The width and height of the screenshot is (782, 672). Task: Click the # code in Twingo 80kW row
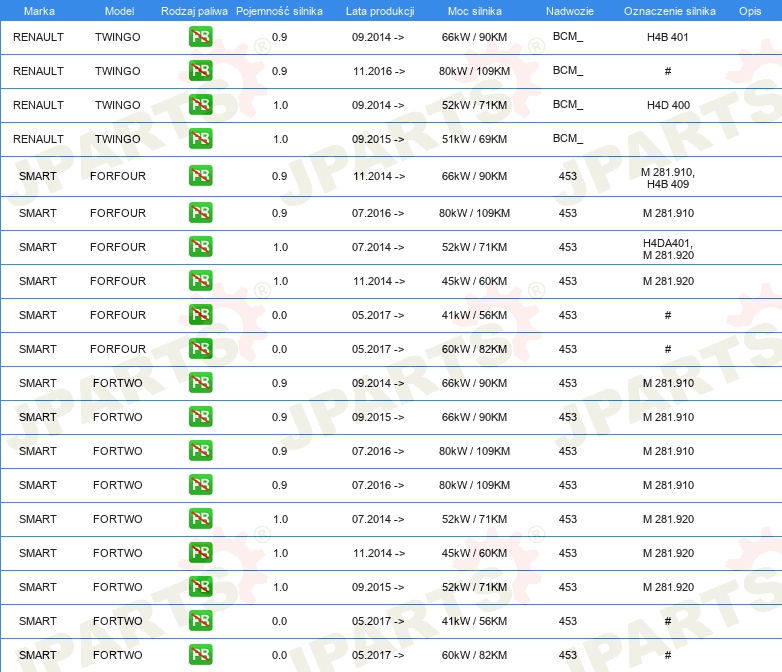point(668,71)
